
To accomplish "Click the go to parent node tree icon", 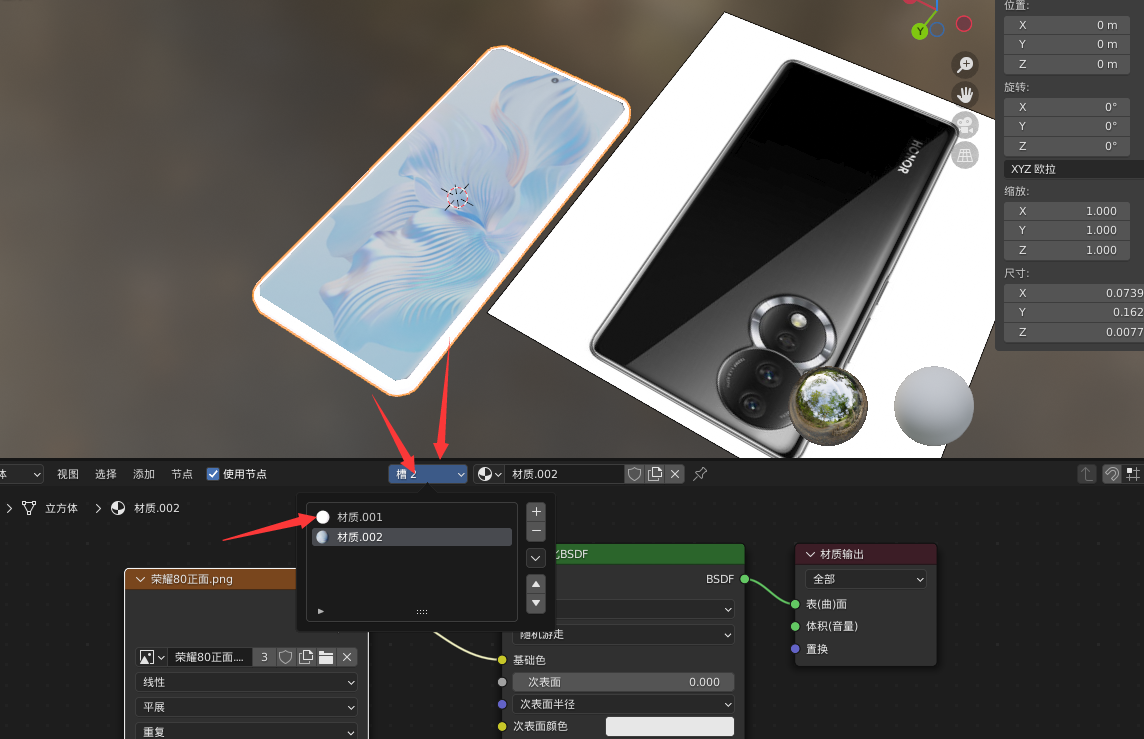I will coord(1087,474).
